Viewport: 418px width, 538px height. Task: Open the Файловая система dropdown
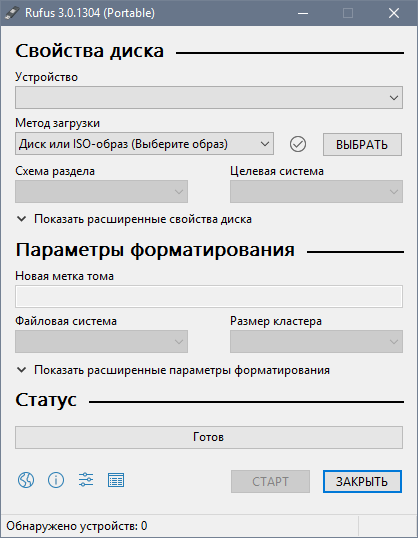pos(101,341)
